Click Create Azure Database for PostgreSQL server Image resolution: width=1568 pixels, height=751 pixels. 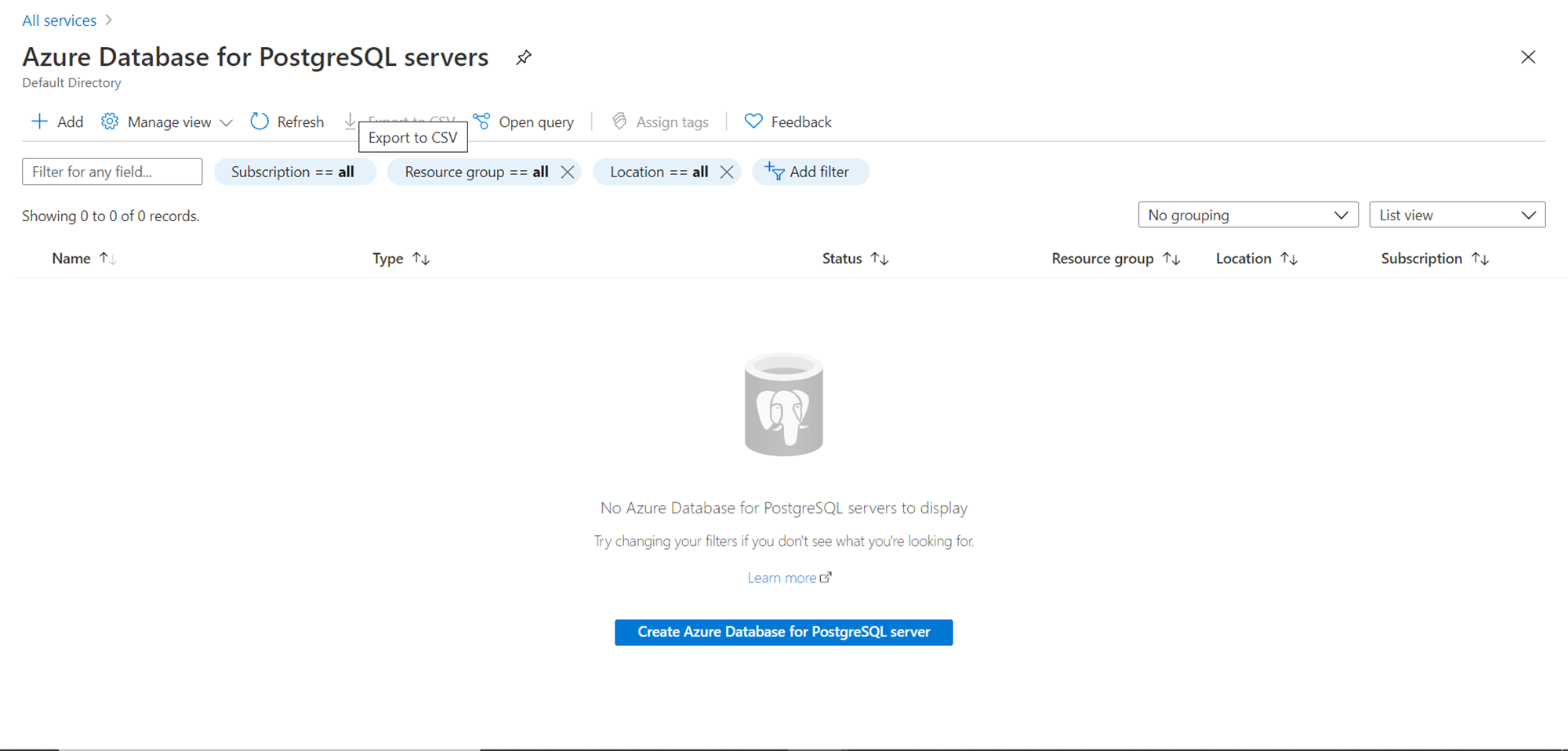click(x=784, y=633)
